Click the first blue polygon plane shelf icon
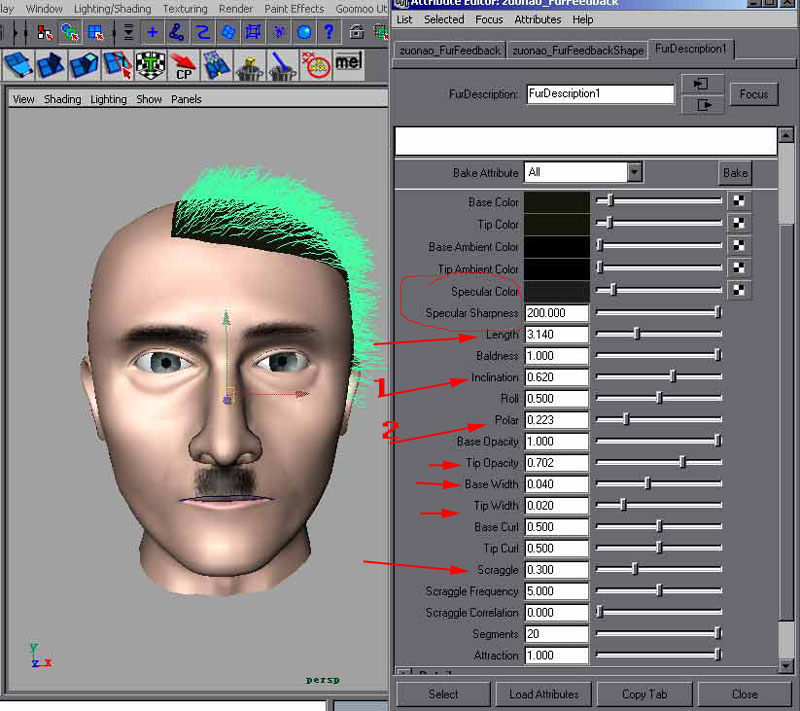The image size is (800, 711). 18,66
